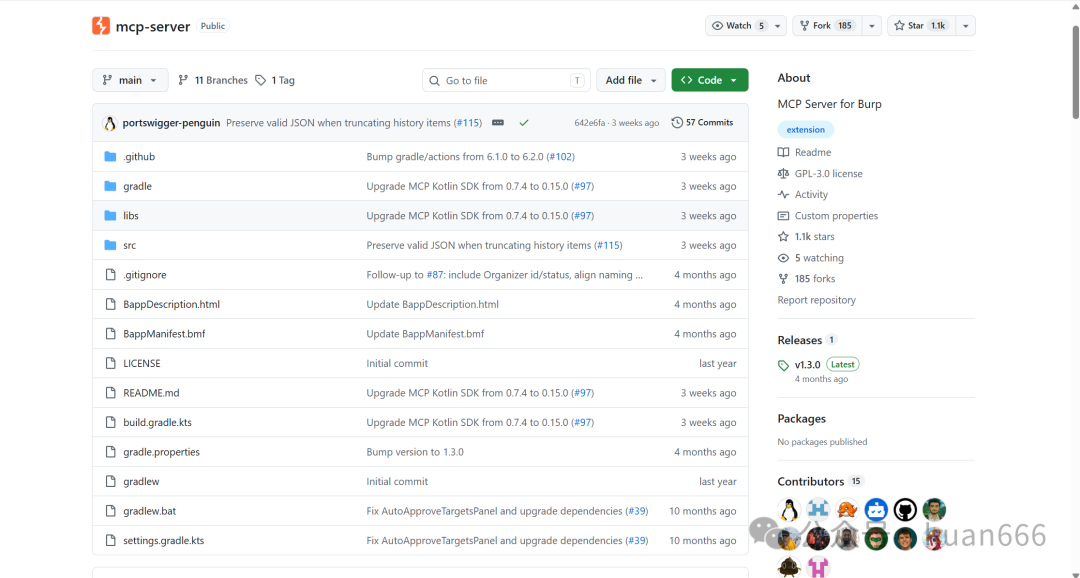Star the mcp-server repository
The width and height of the screenshot is (1080, 578).
[922, 26]
